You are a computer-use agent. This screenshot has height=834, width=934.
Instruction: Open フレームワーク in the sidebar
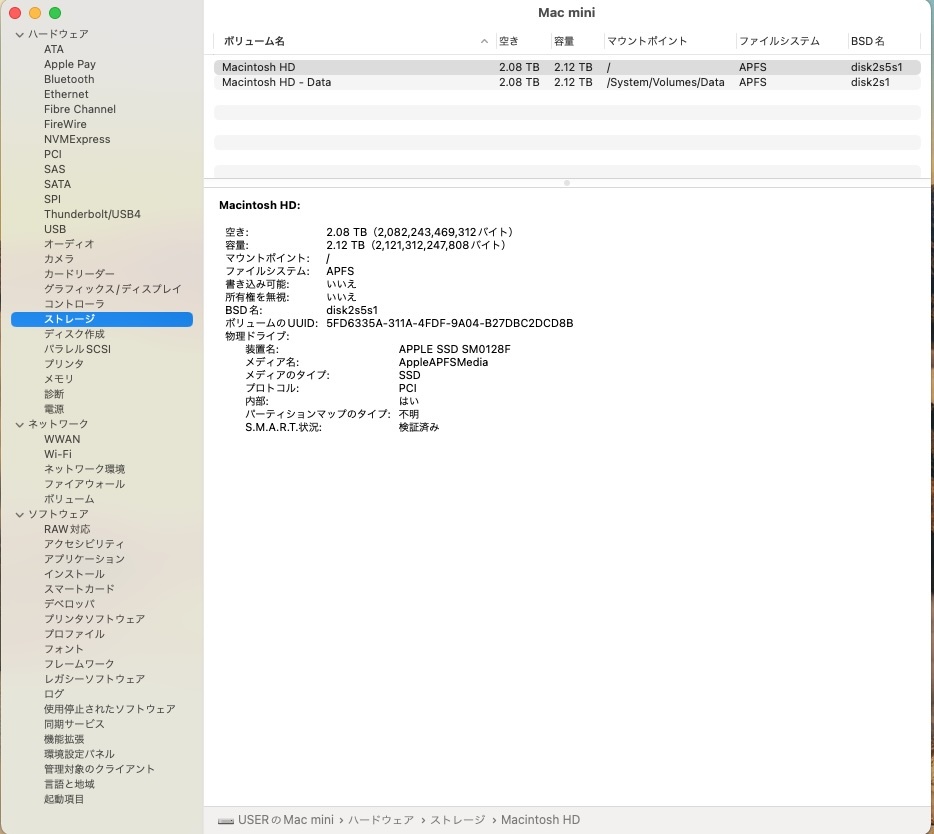(x=79, y=664)
